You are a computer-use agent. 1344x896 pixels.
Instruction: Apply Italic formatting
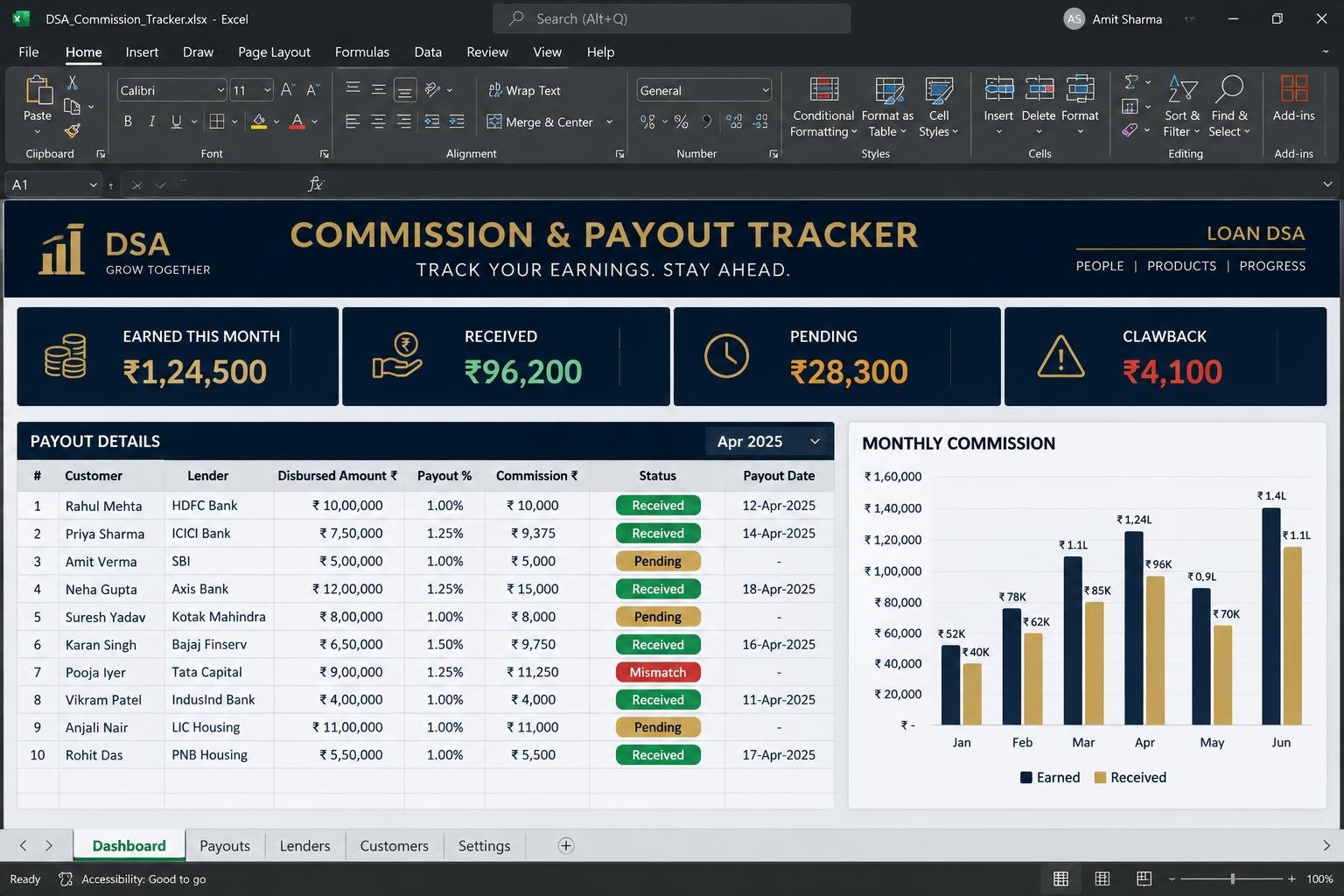point(151,122)
